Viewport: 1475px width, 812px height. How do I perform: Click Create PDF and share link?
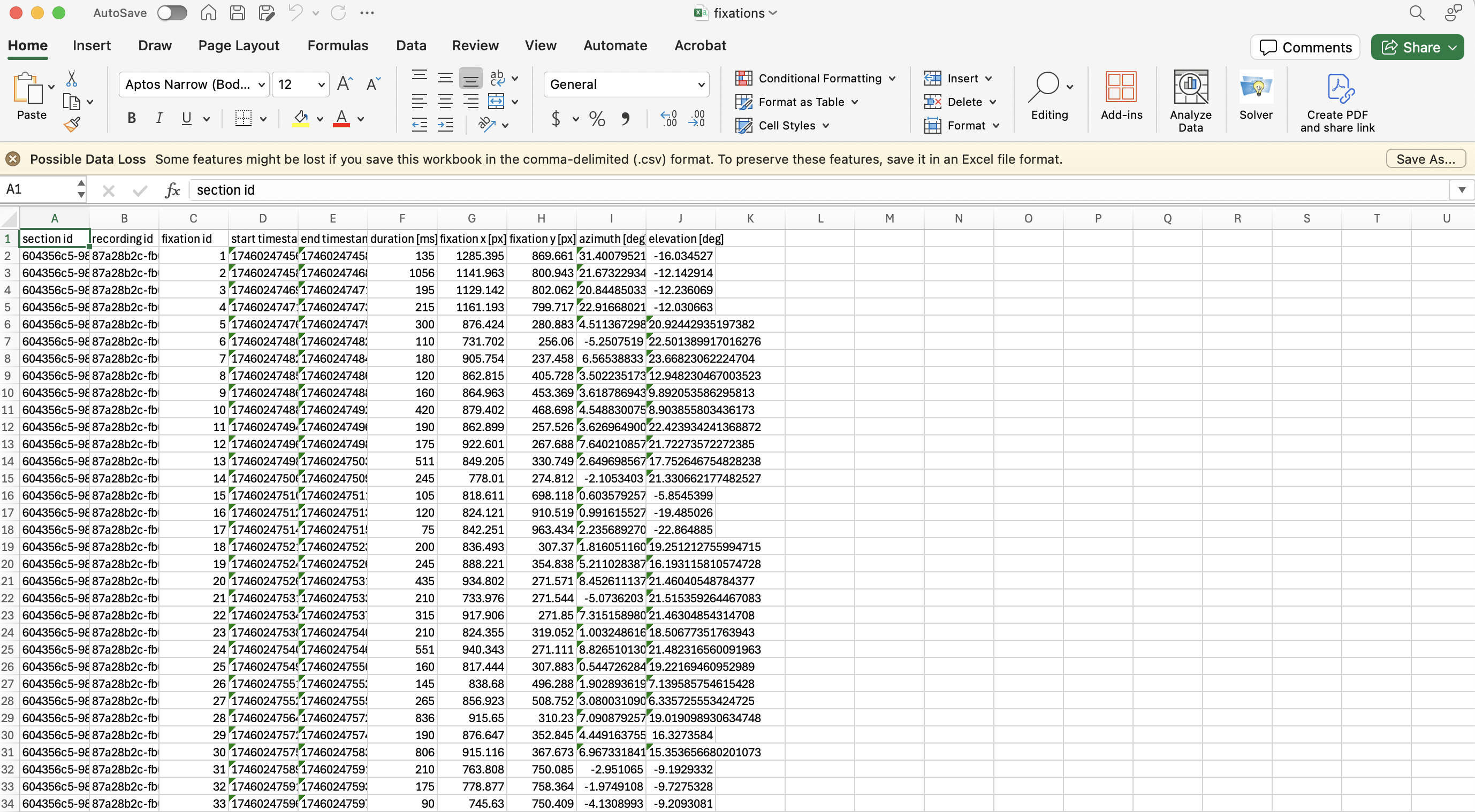(x=1337, y=103)
